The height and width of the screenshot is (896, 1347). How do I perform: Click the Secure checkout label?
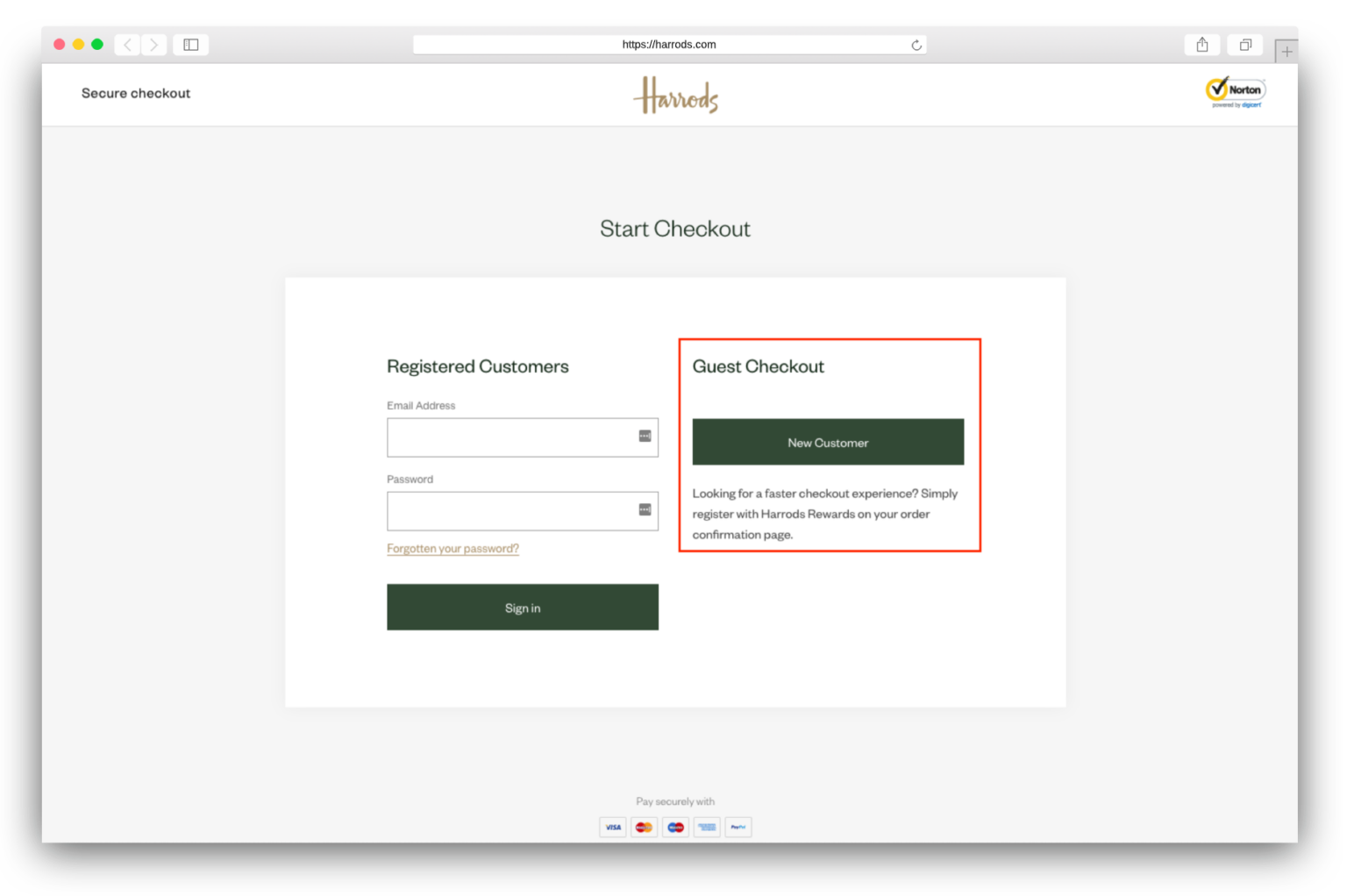pos(136,93)
